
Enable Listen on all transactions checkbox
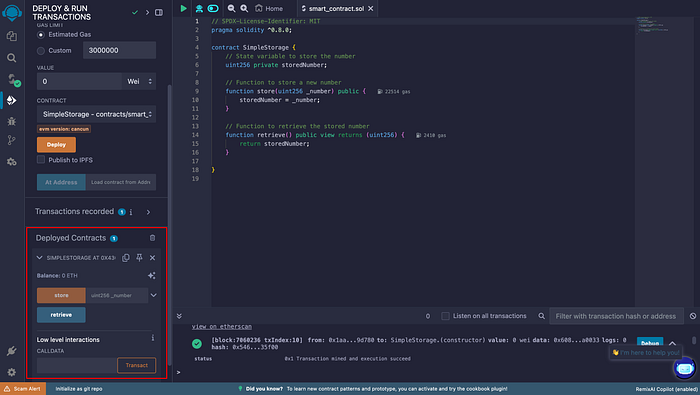[x=445, y=316]
